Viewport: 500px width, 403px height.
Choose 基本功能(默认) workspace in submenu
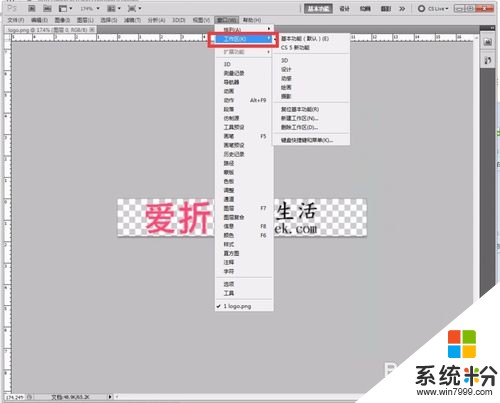[311, 39]
